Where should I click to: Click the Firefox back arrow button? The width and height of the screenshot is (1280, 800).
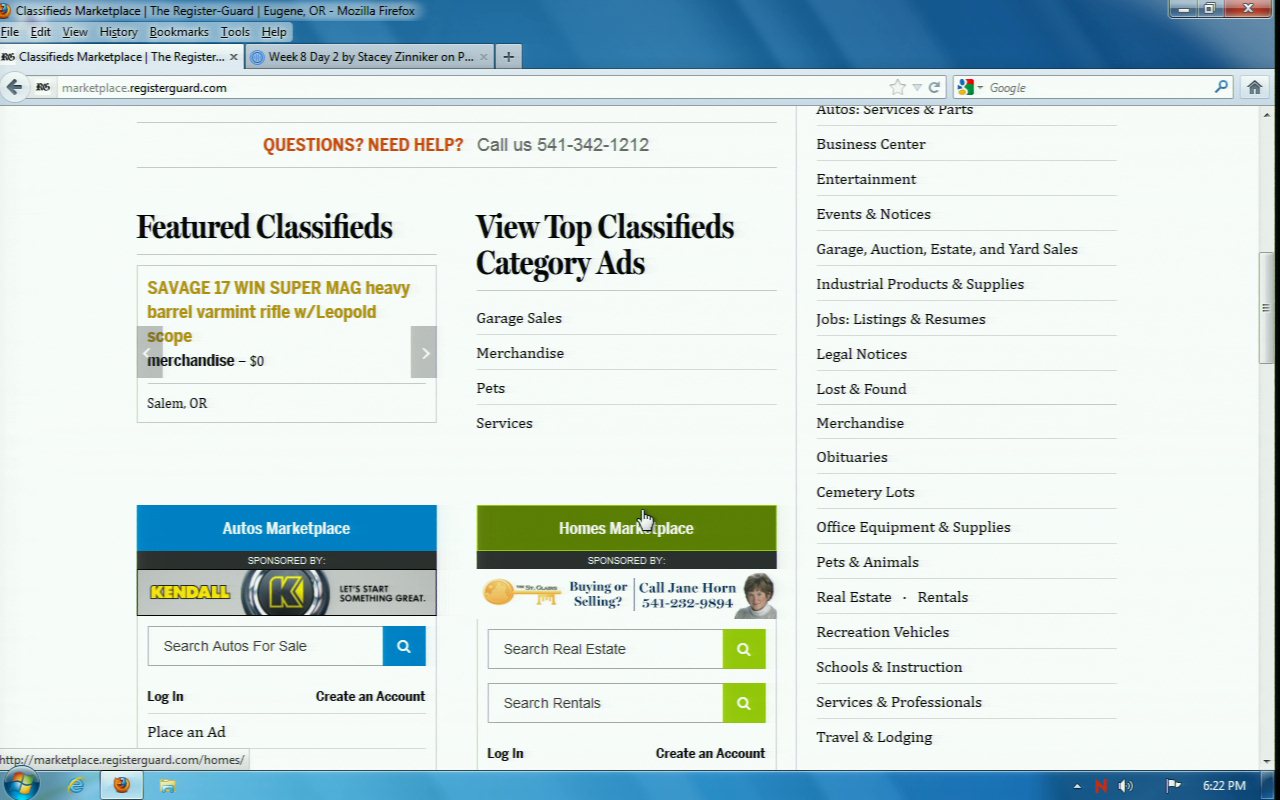tap(14, 87)
